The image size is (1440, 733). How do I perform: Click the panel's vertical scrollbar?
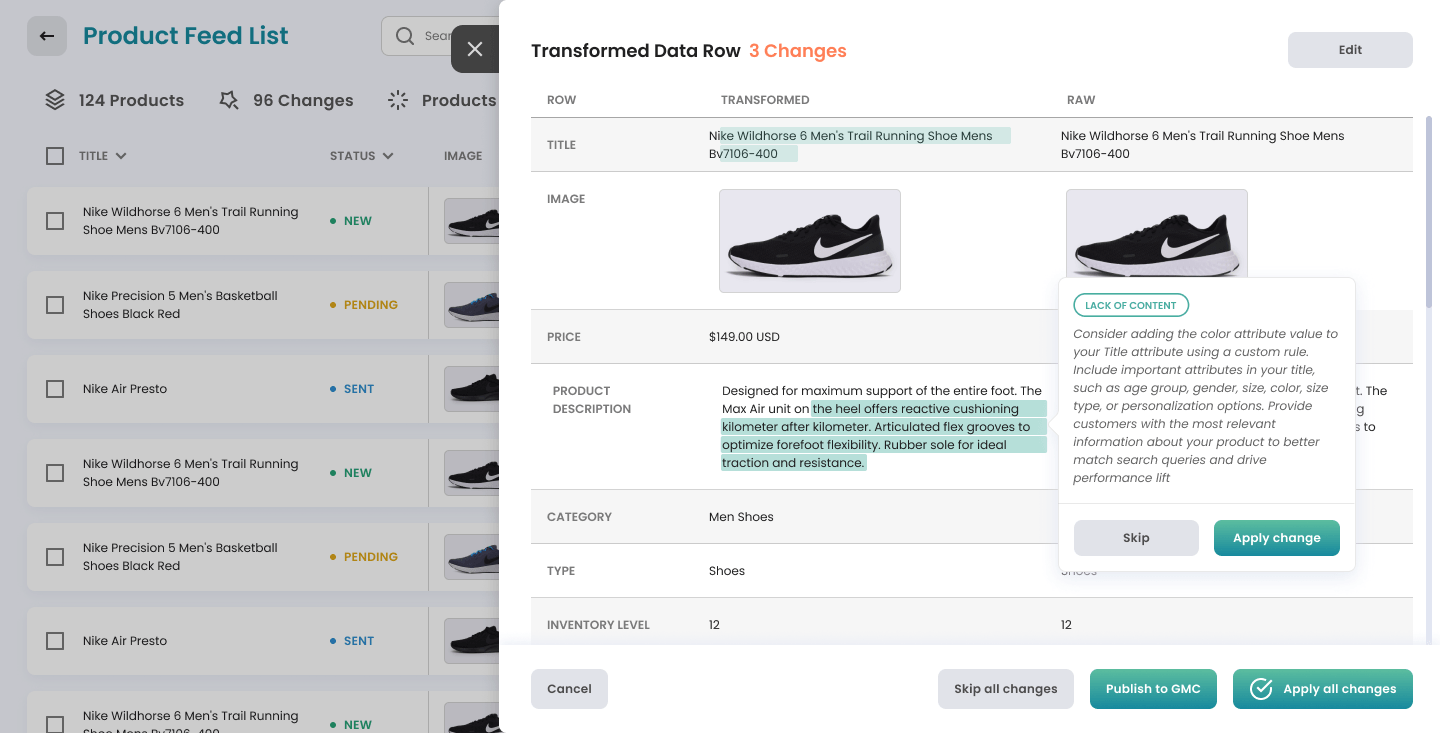1428,210
